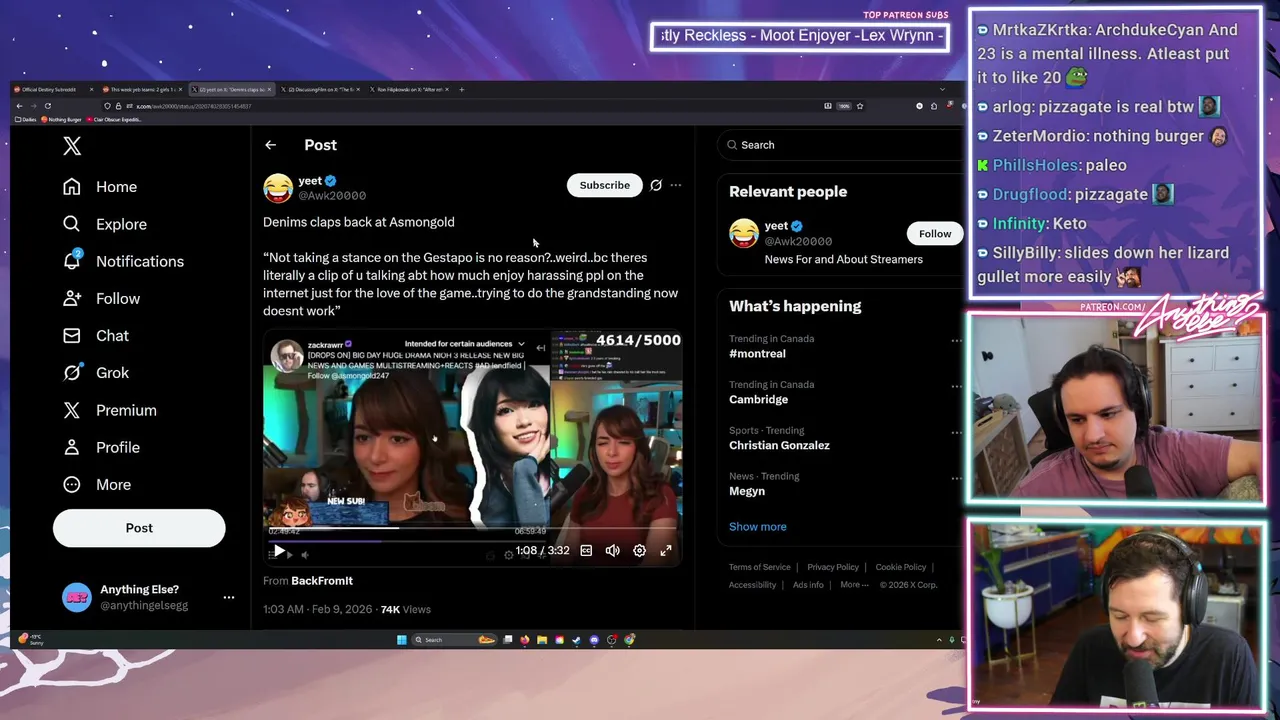Play the embedded video

(x=279, y=551)
